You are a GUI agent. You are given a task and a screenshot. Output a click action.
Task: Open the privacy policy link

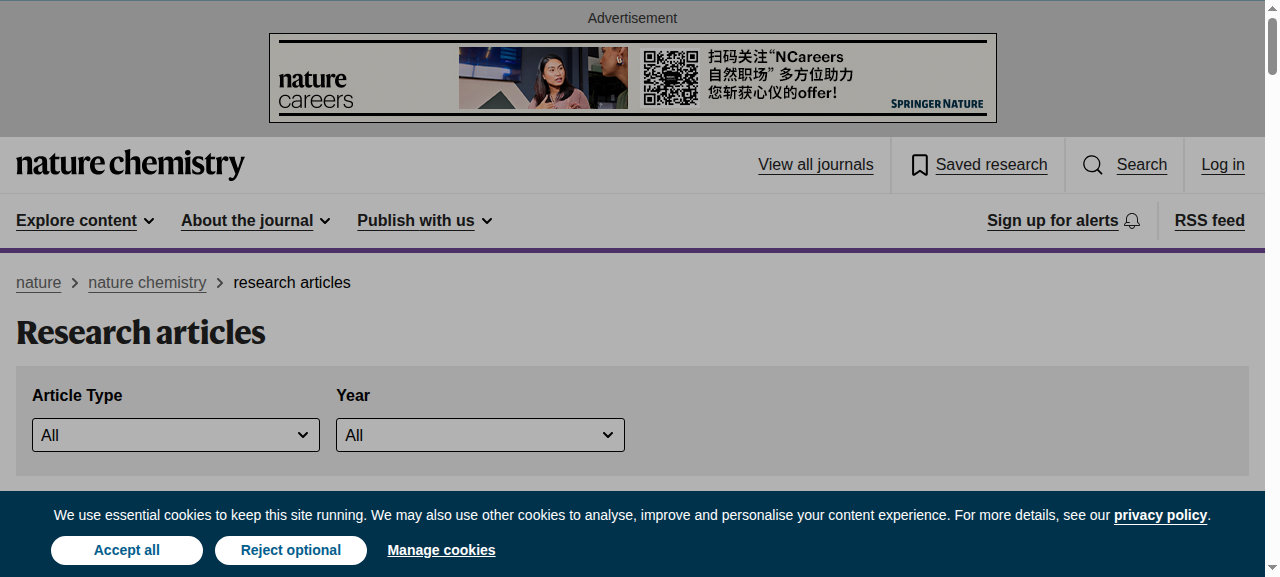click(1161, 515)
